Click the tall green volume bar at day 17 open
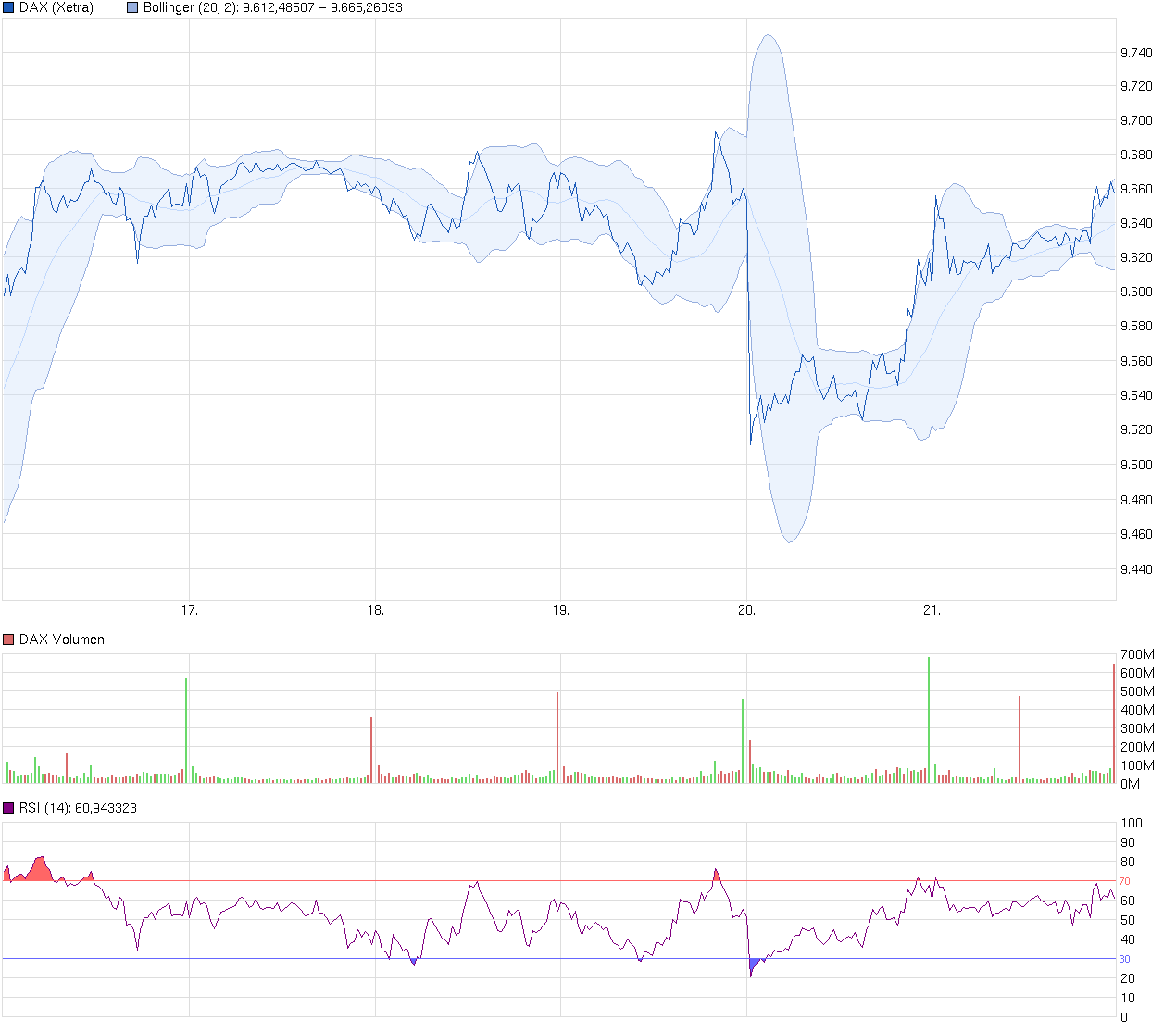 pyautogui.click(x=186, y=731)
